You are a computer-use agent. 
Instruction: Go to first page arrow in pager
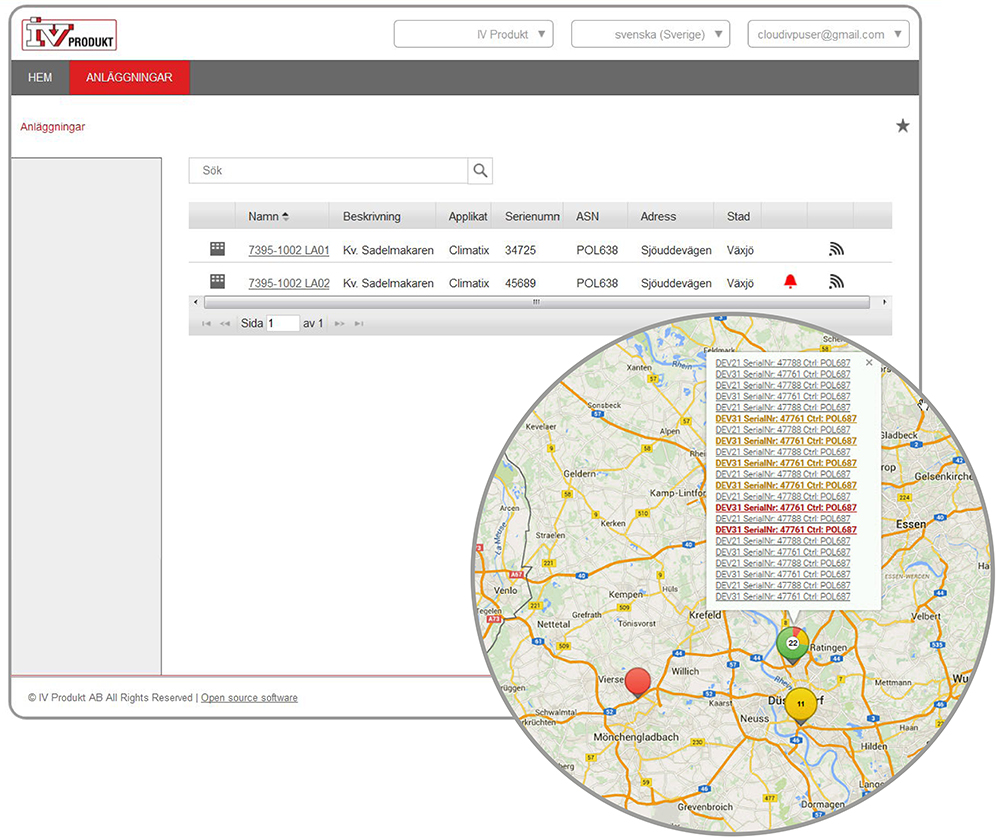[x=206, y=324]
